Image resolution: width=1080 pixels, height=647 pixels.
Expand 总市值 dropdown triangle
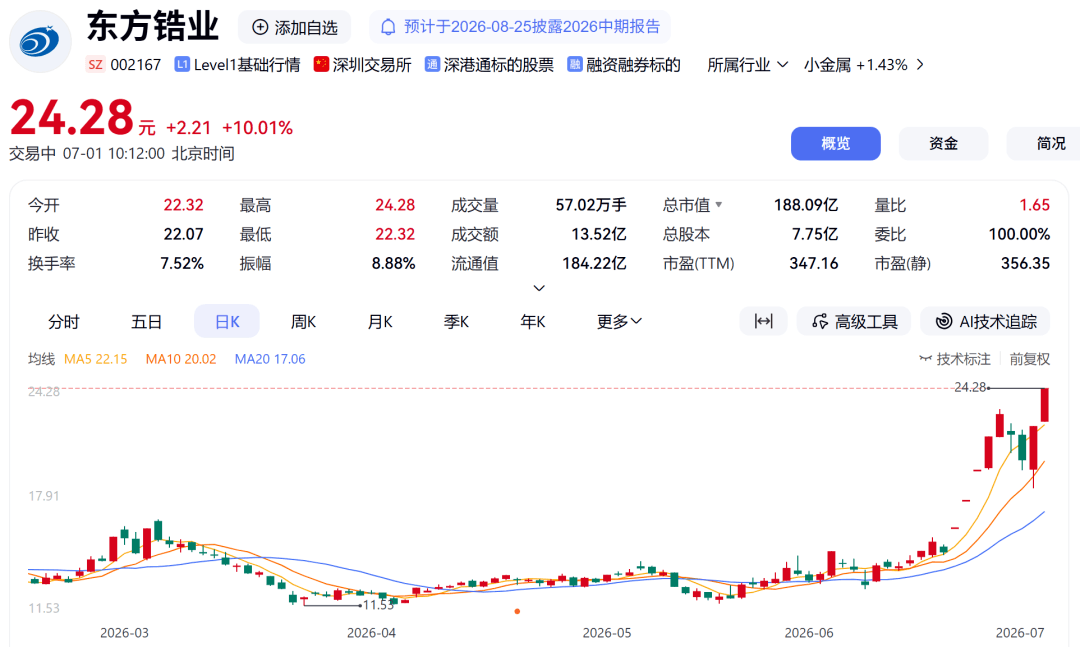[x=719, y=205]
